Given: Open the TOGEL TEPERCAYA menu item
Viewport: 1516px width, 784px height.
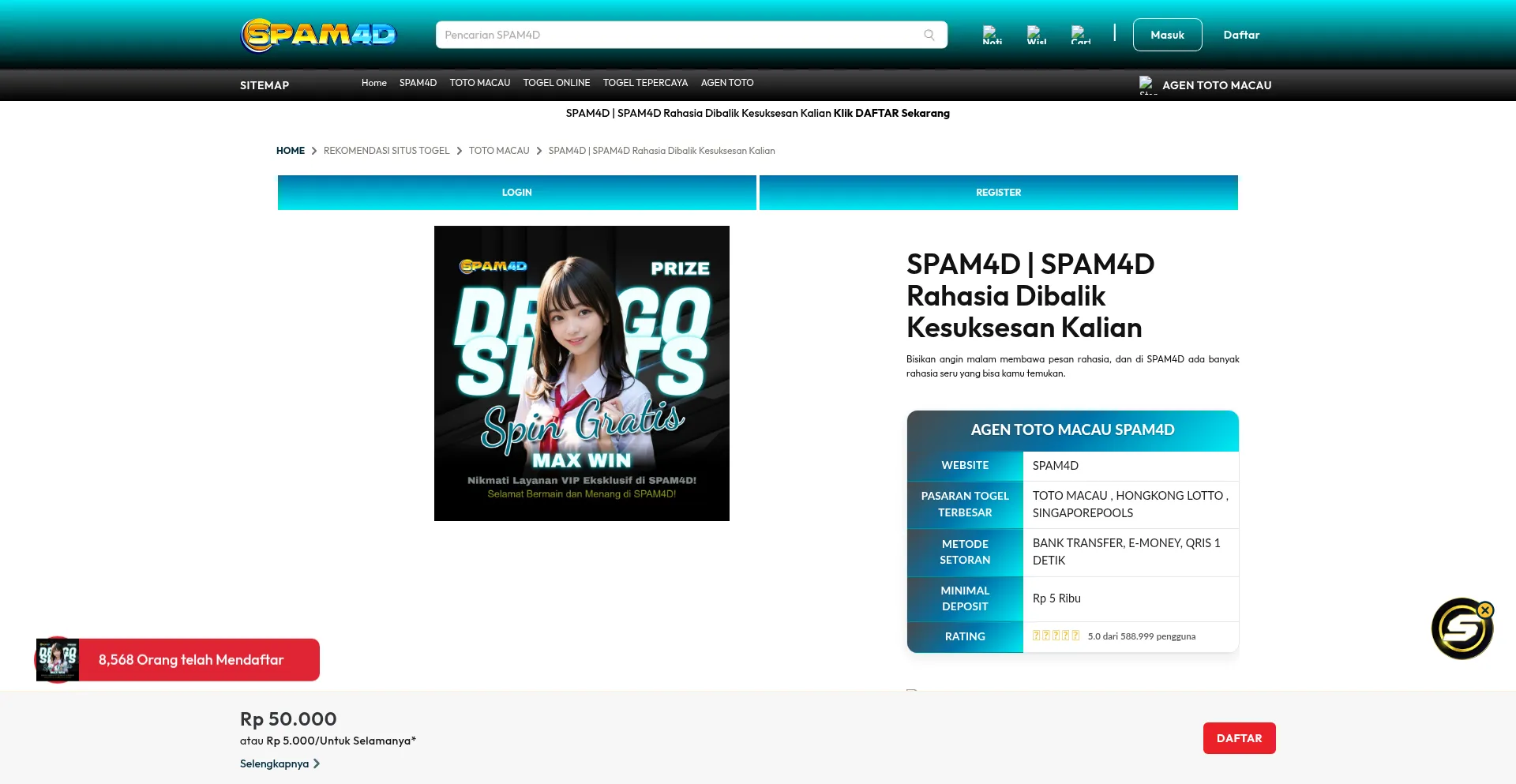Looking at the screenshot, I should [645, 83].
